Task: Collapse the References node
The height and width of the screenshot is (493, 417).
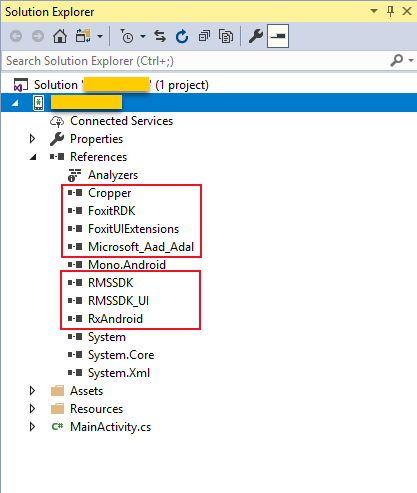Action: click(x=33, y=157)
